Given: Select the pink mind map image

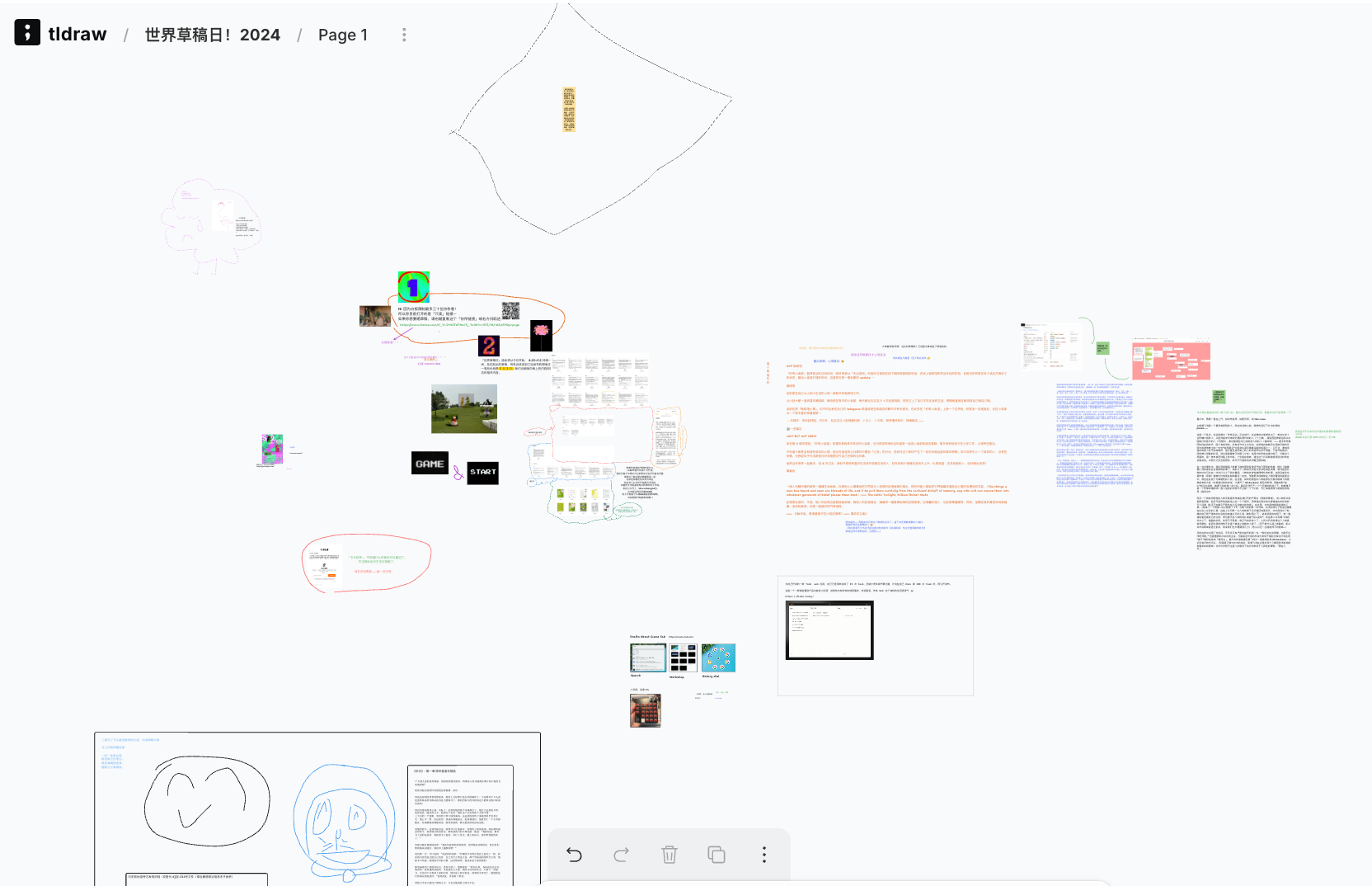Looking at the screenshot, I should point(1171,360).
